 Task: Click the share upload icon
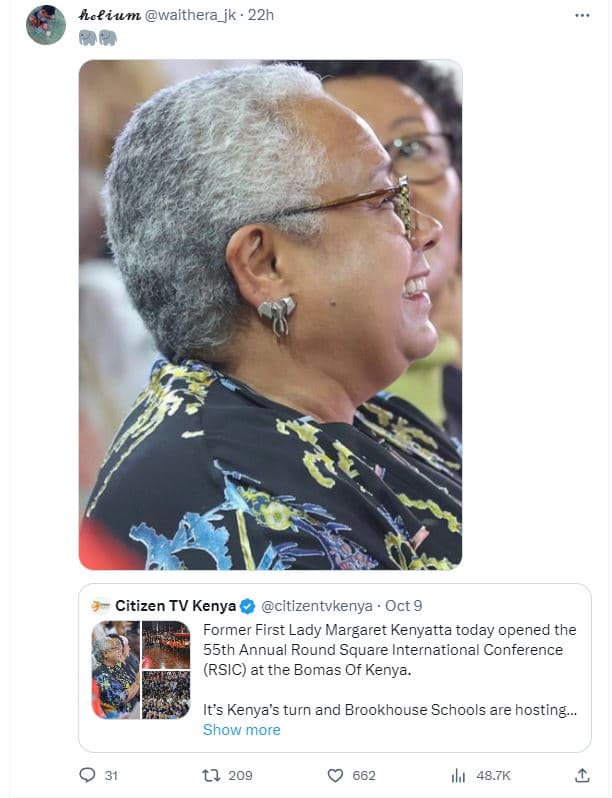(x=582, y=775)
